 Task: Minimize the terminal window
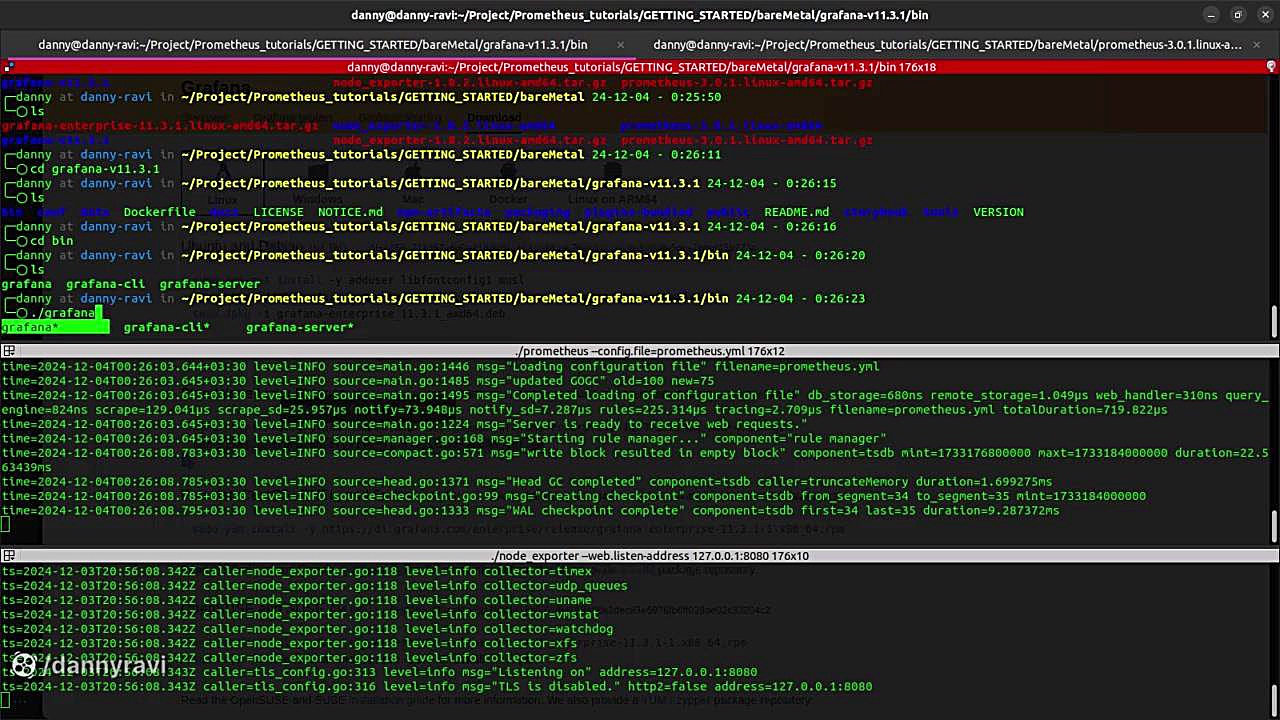pyautogui.click(x=1211, y=15)
